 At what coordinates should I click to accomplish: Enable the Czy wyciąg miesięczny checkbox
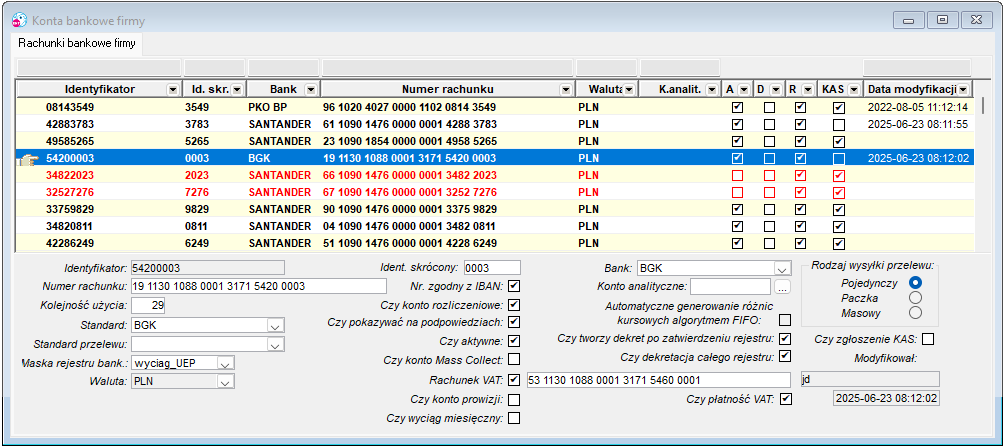click(514, 418)
